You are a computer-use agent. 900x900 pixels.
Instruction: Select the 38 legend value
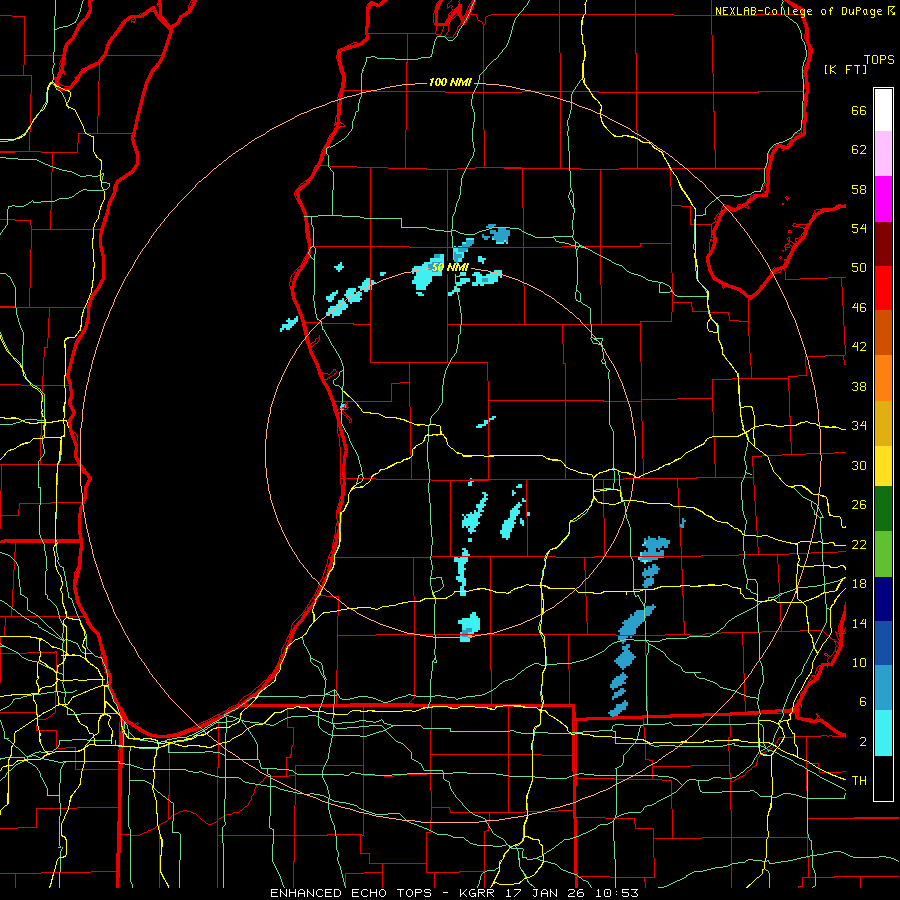(x=859, y=386)
